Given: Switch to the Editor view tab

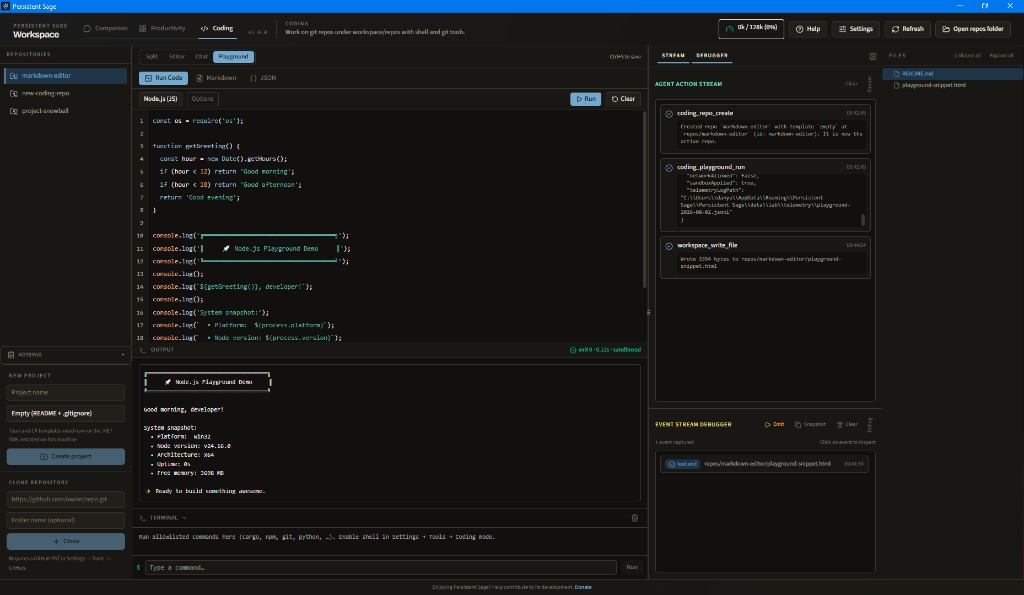Looking at the screenshot, I should pos(177,57).
